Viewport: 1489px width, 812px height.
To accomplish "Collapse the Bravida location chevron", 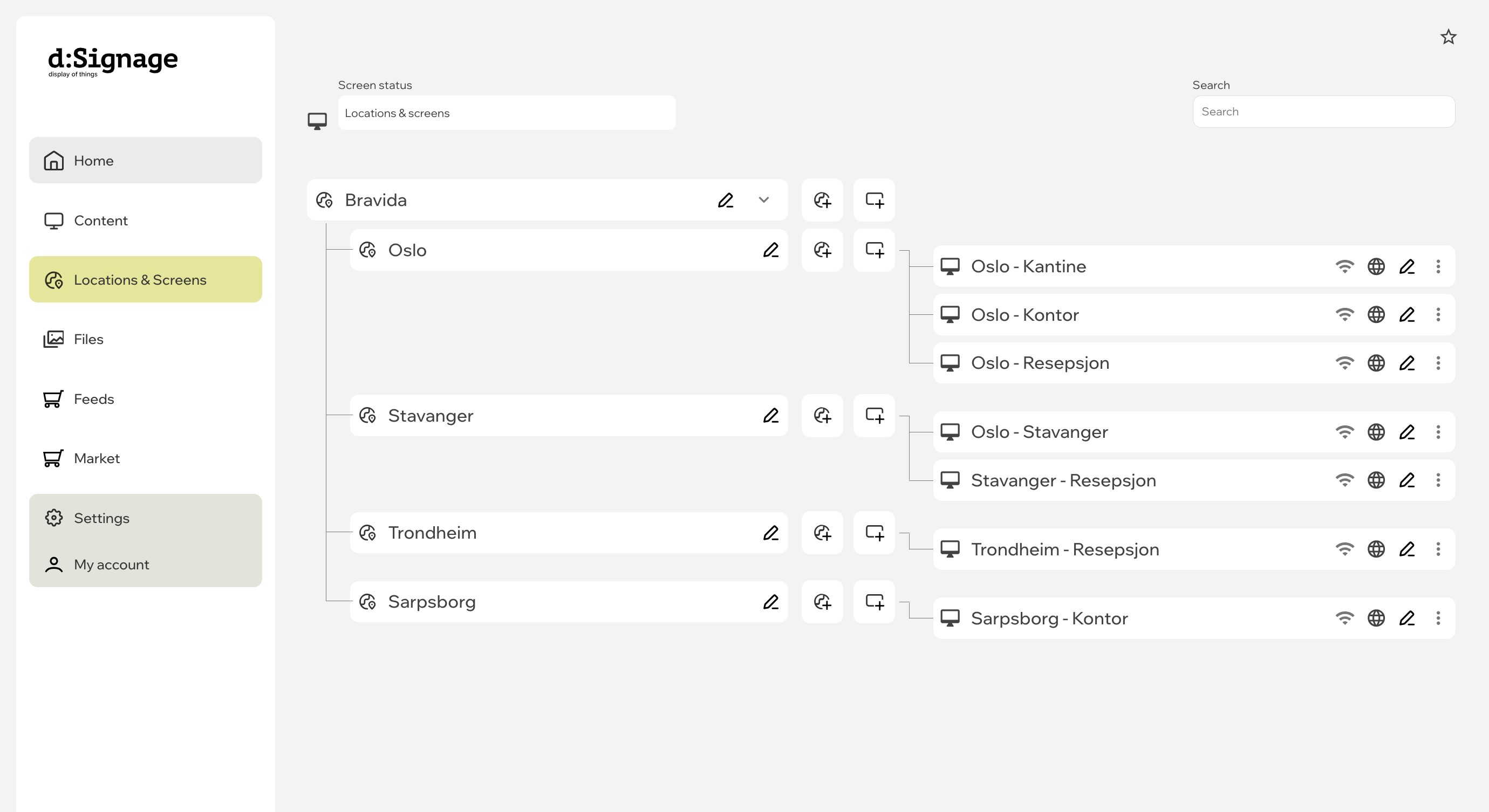I will coord(763,200).
